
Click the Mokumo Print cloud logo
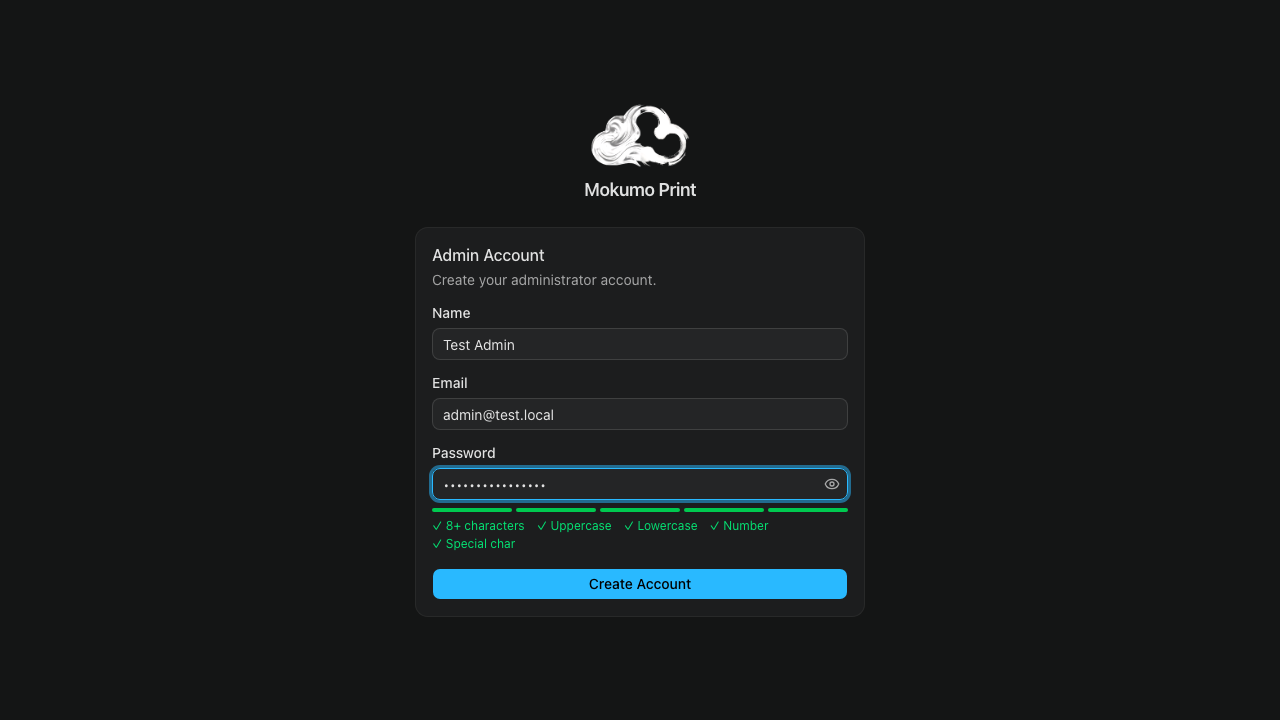click(x=640, y=136)
